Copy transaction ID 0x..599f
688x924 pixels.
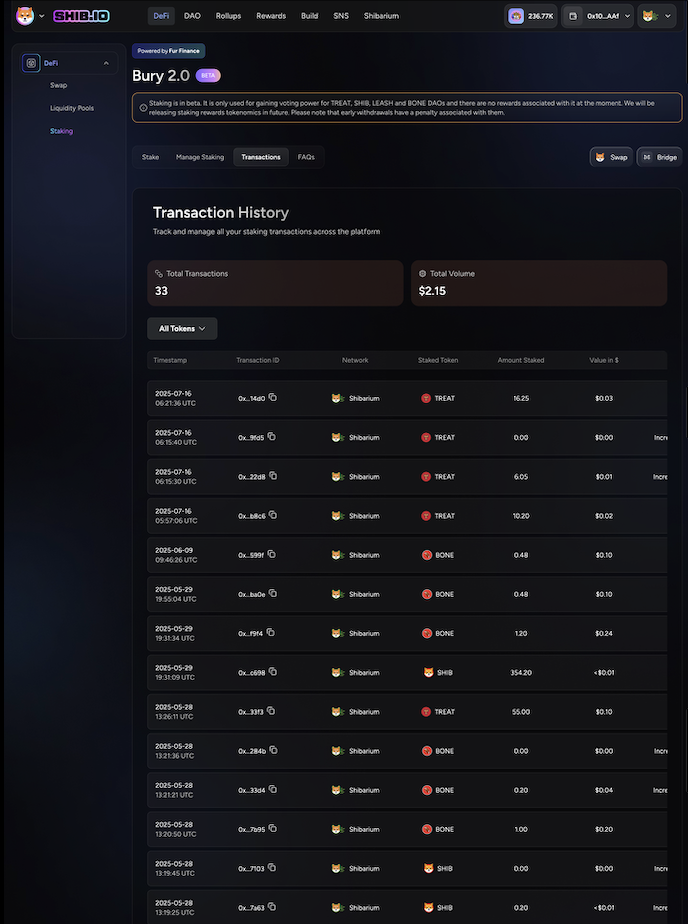[272, 554]
